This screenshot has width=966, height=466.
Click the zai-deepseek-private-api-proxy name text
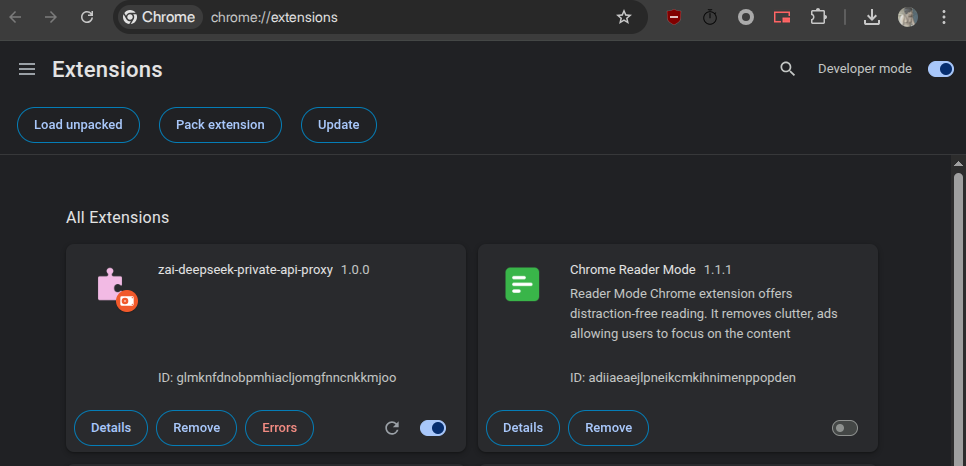point(245,270)
